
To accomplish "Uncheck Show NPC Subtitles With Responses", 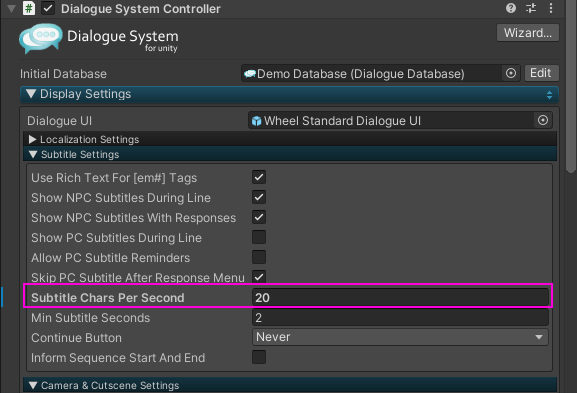I will point(259,217).
